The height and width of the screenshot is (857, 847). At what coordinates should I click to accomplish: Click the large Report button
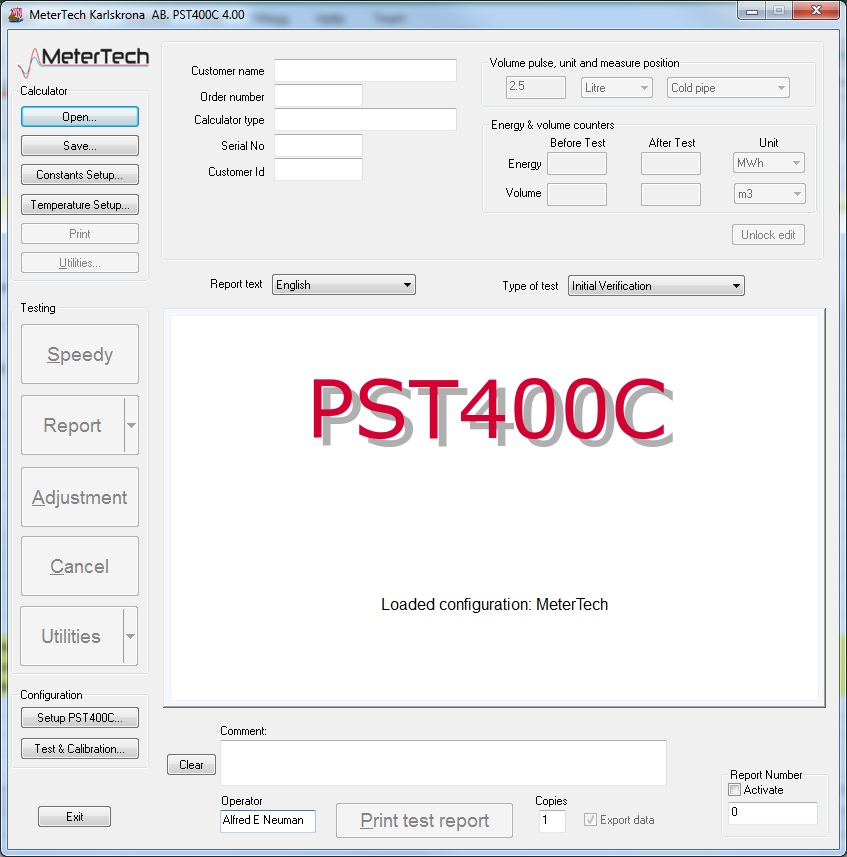coord(73,425)
